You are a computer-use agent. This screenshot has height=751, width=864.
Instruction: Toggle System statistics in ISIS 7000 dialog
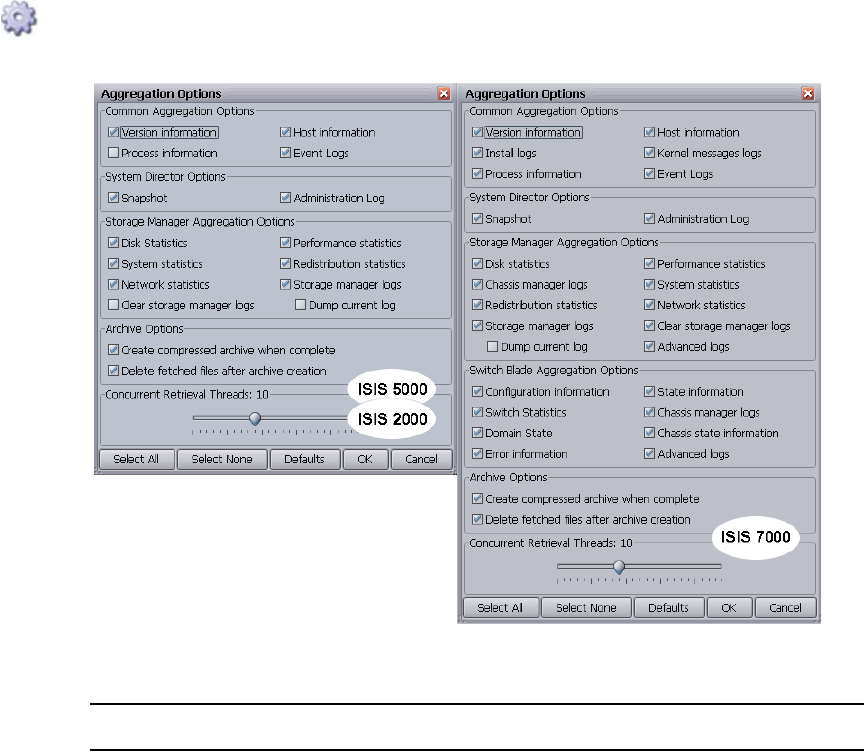[x=650, y=284]
